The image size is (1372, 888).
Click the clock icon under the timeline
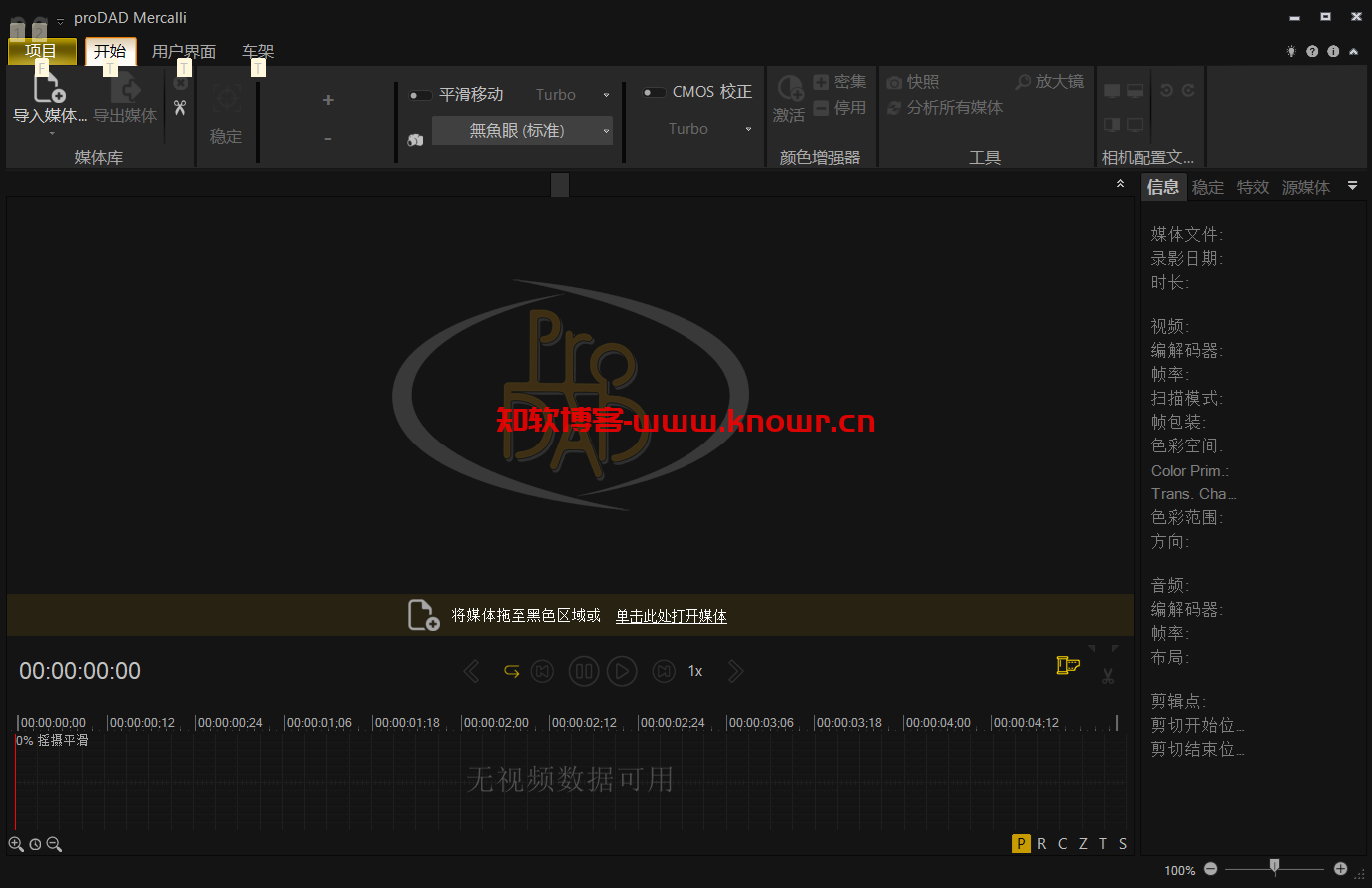[x=35, y=844]
